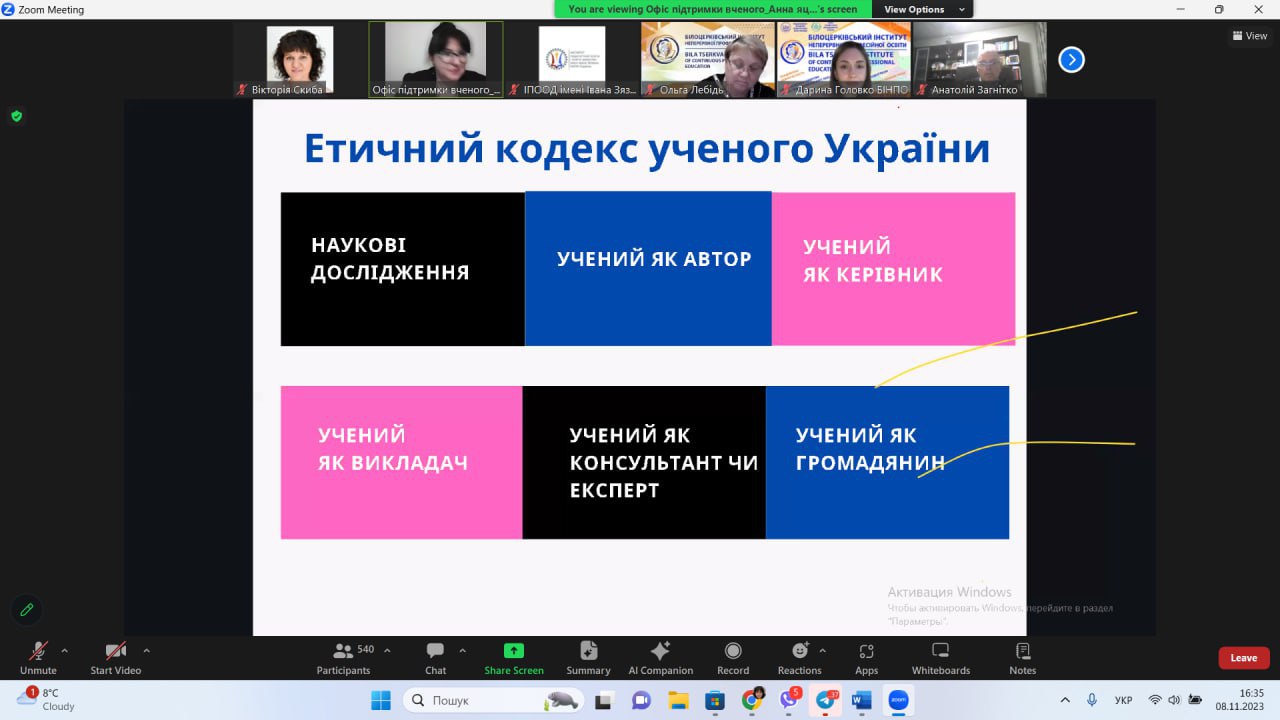Launch the AI Companion
The height and width of the screenshot is (720, 1280).
pyautogui.click(x=660, y=658)
